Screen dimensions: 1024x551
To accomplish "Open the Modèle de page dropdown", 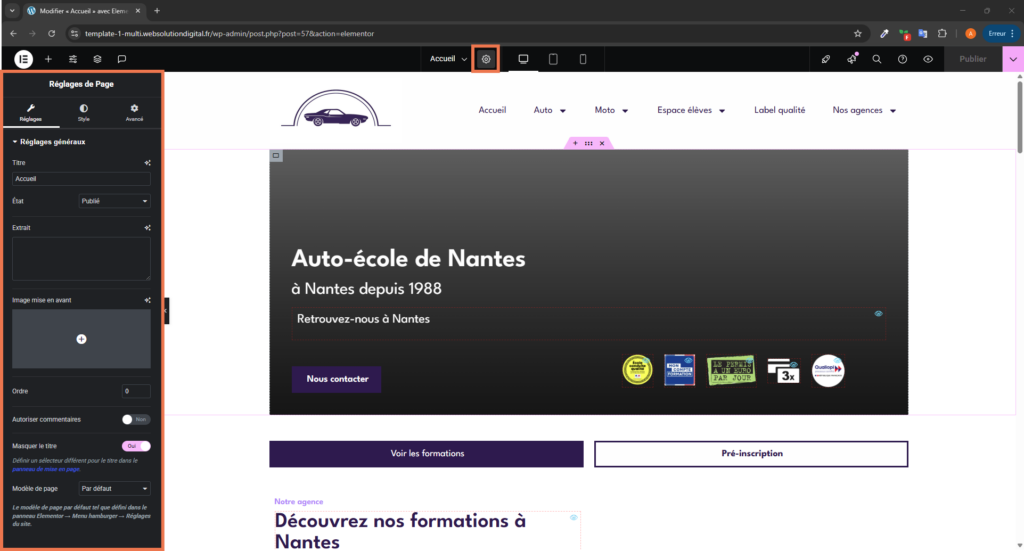I will (114, 488).
